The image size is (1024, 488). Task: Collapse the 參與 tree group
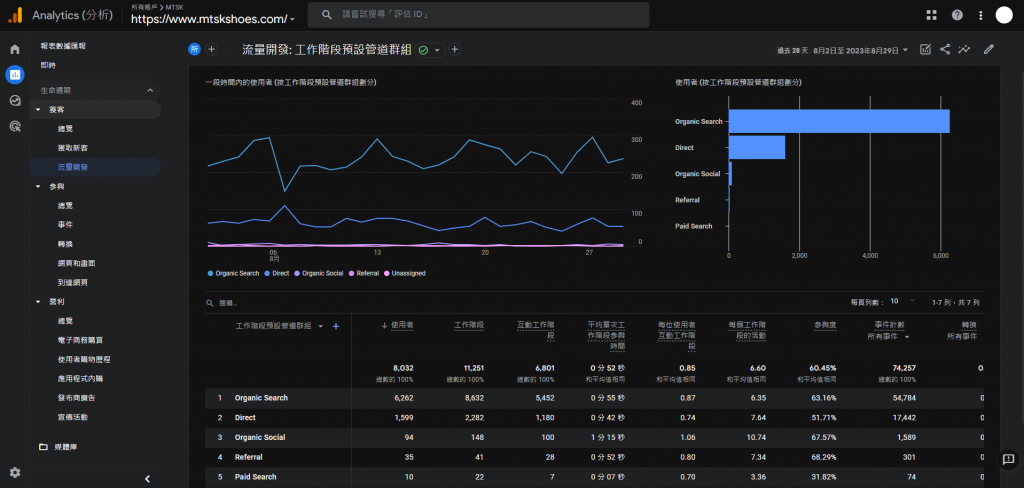click(39, 186)
